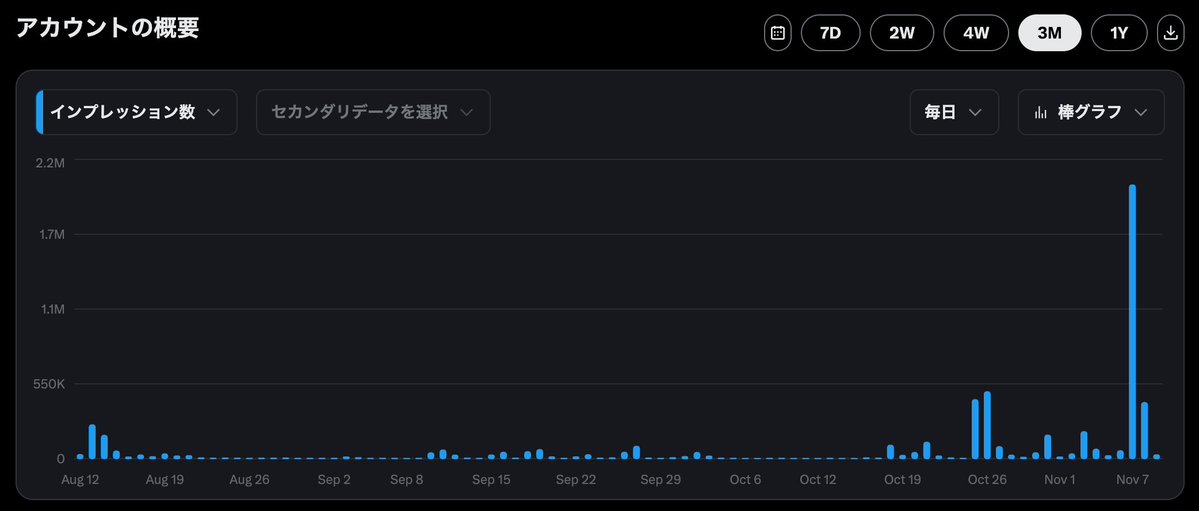Select the 4W time range

click(976, 33)
